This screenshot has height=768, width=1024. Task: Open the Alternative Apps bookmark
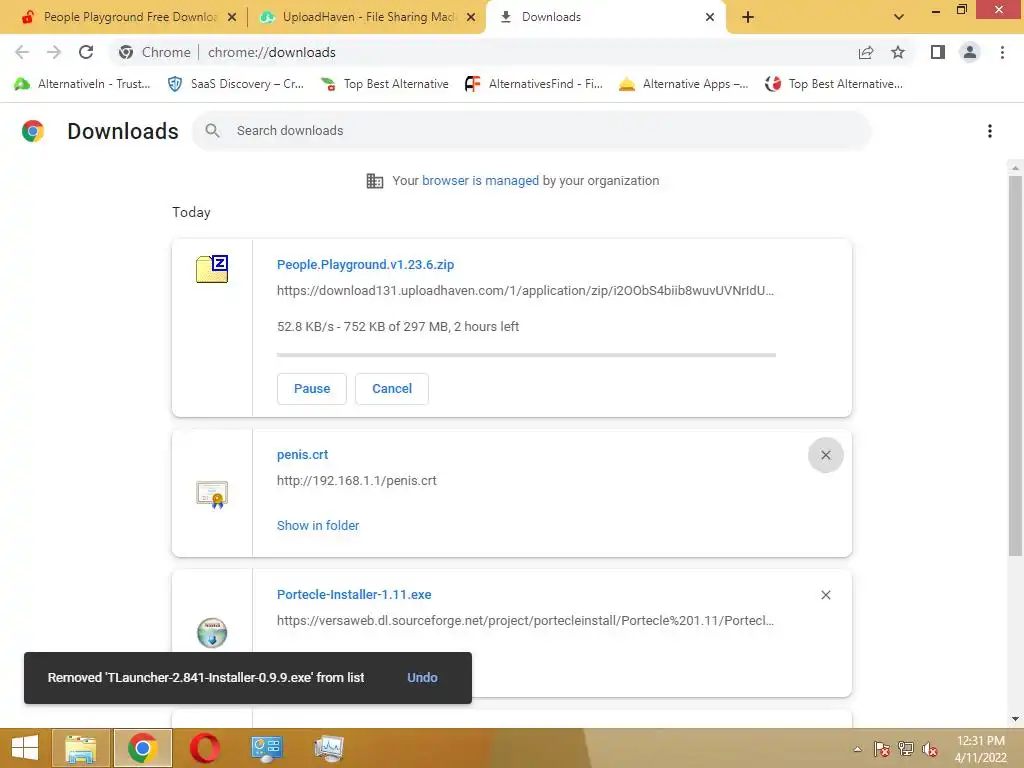[683, 84]
